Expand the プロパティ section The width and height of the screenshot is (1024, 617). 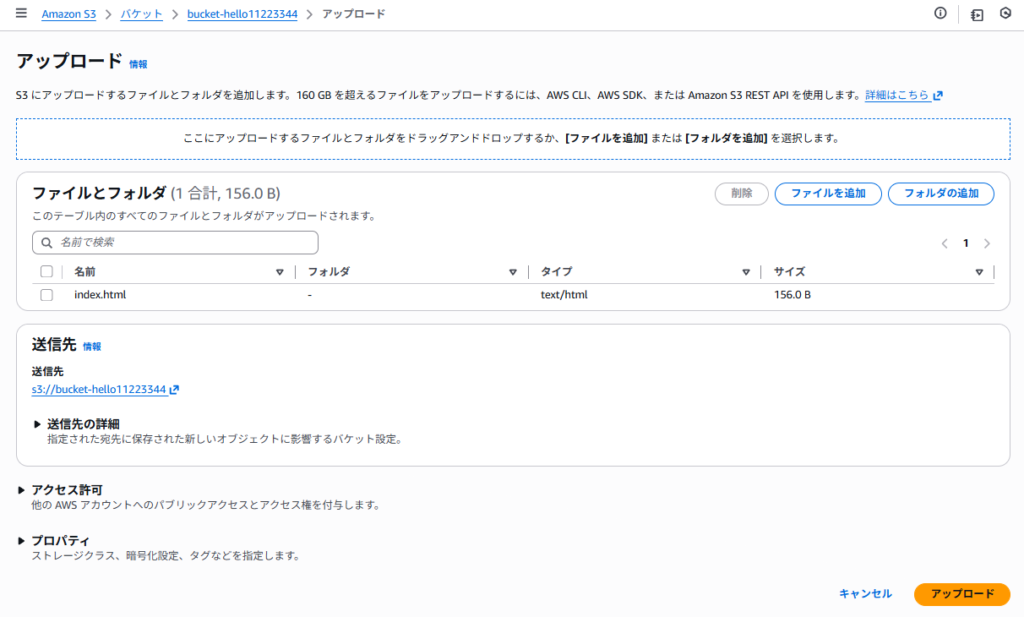pyautogui.click(x=23, y=541)
